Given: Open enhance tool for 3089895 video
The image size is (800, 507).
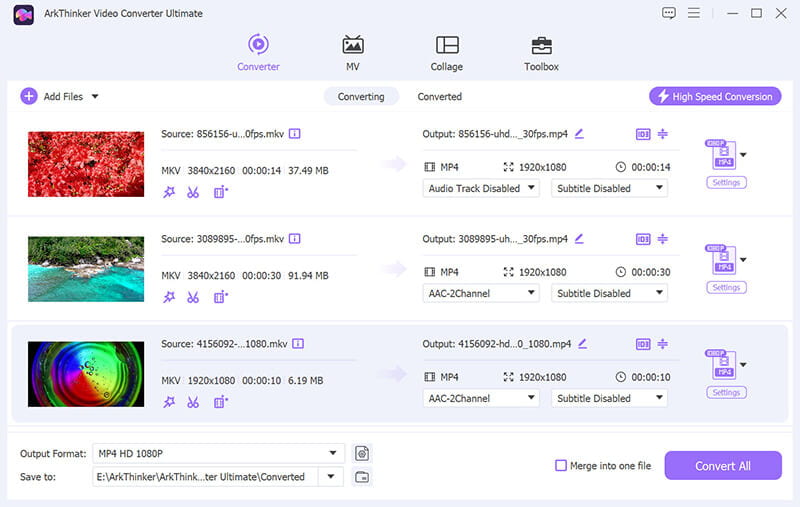Looking at the screenshot, I should click(x=220, y=297).
